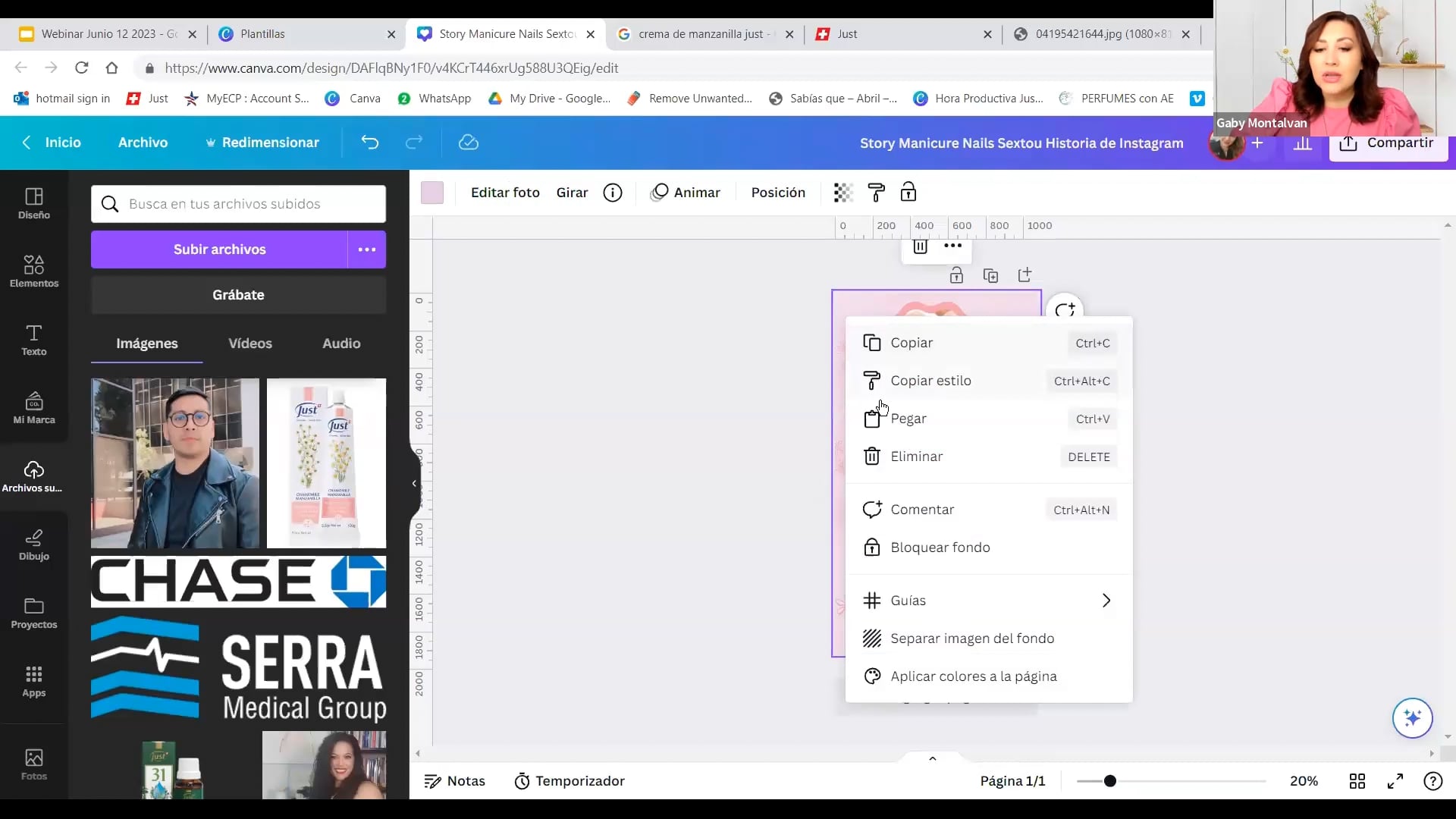
Task: Open the Archivo menu
Action: (143, 143)
